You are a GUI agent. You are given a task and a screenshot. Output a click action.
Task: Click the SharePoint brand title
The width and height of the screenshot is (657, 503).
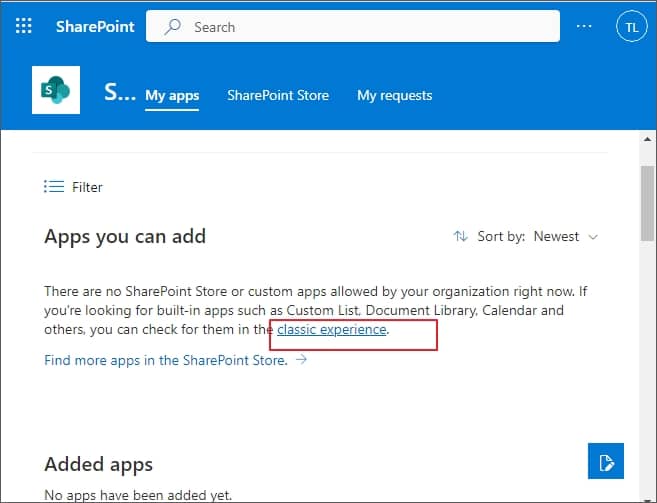95,26
